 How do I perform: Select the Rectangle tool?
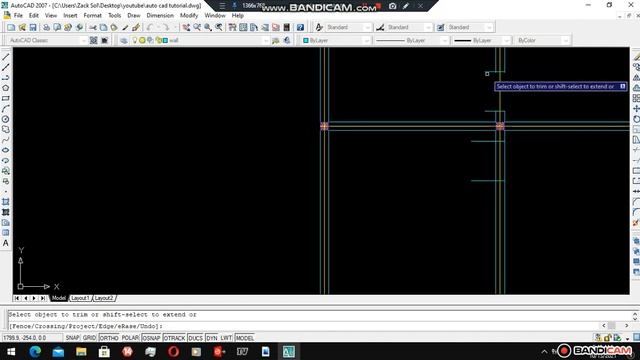pyautogui.click(x=6, y=98)
